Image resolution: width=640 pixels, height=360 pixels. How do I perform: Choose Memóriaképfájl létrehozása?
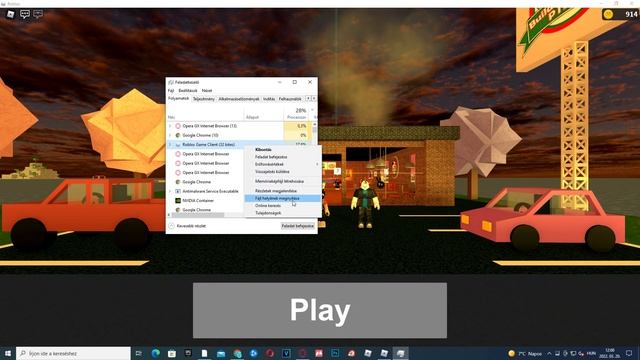point(282,181)
